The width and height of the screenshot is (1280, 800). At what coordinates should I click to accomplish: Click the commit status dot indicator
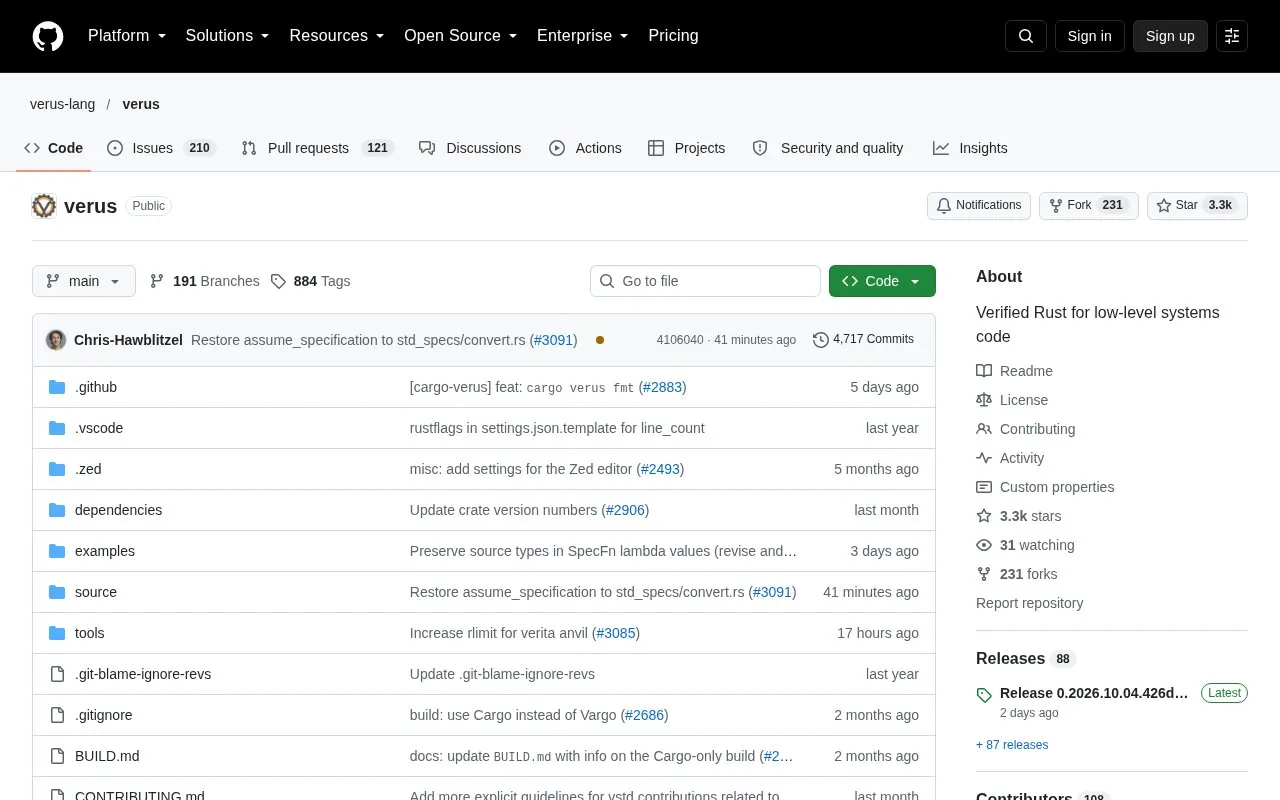(600, 340)
